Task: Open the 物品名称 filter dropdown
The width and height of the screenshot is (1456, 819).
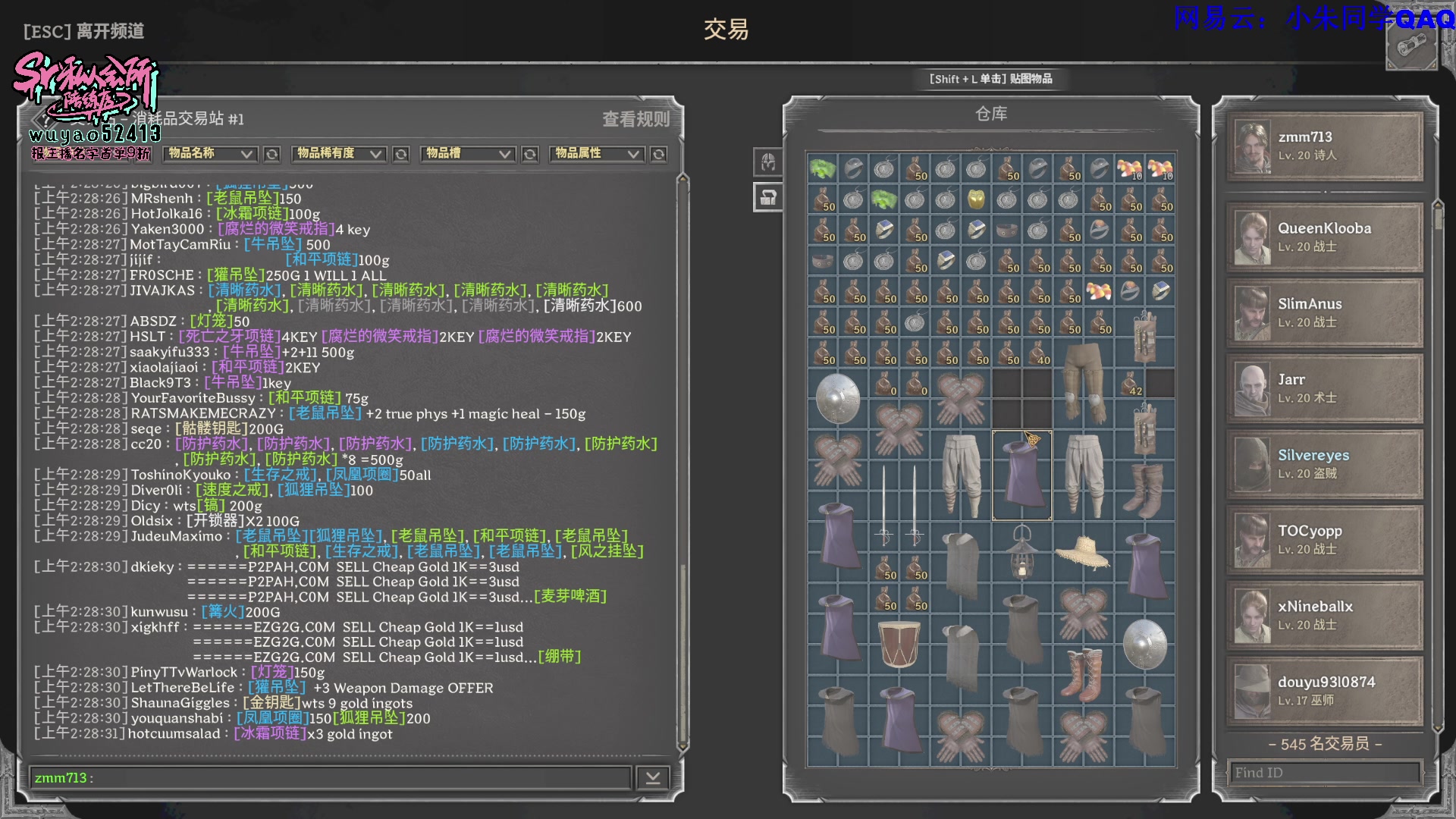Action: point(211,154)
